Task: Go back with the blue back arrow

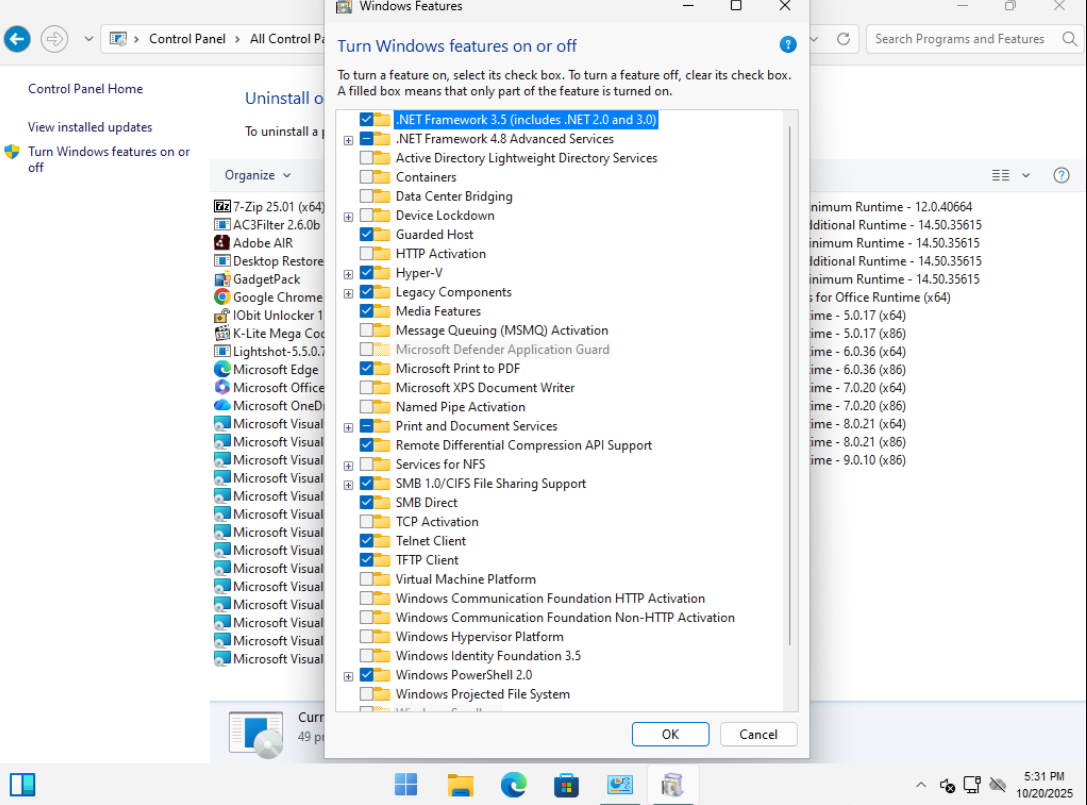Action: point(17,39)
